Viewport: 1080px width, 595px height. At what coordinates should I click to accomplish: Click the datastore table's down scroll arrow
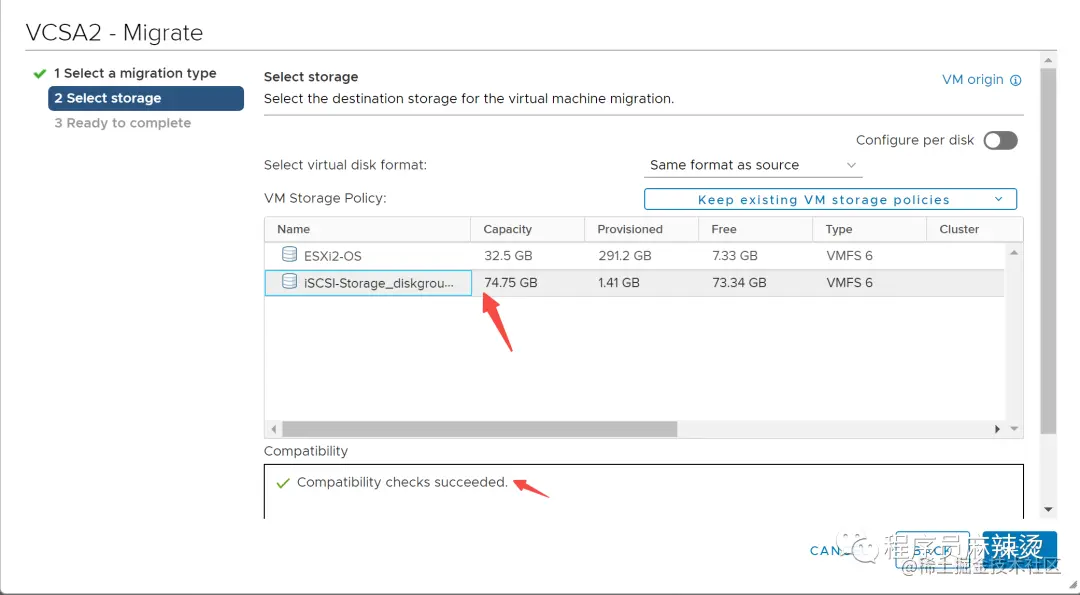tap(1013, 428)
